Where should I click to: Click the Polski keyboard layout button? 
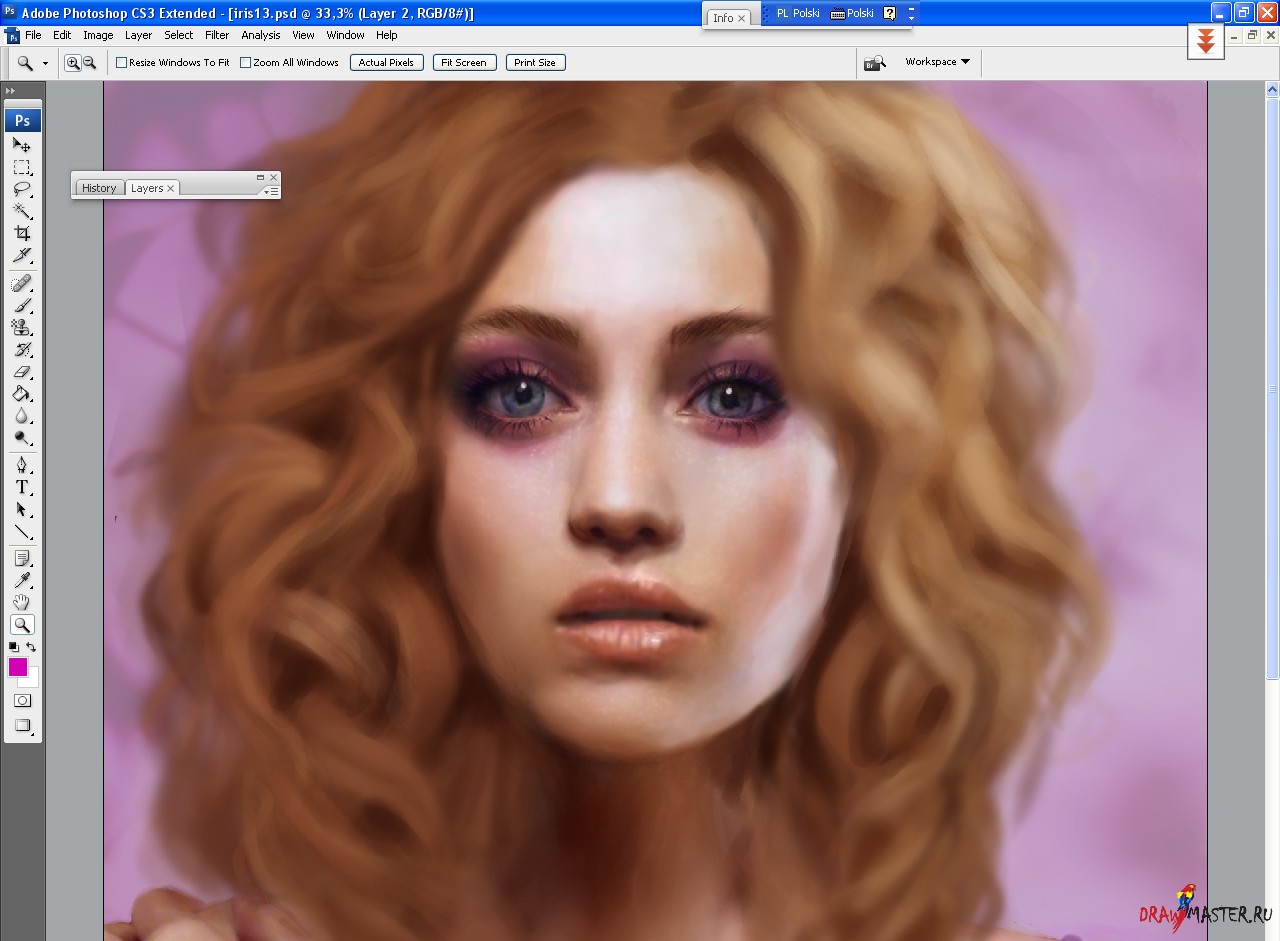pos(853,13)
